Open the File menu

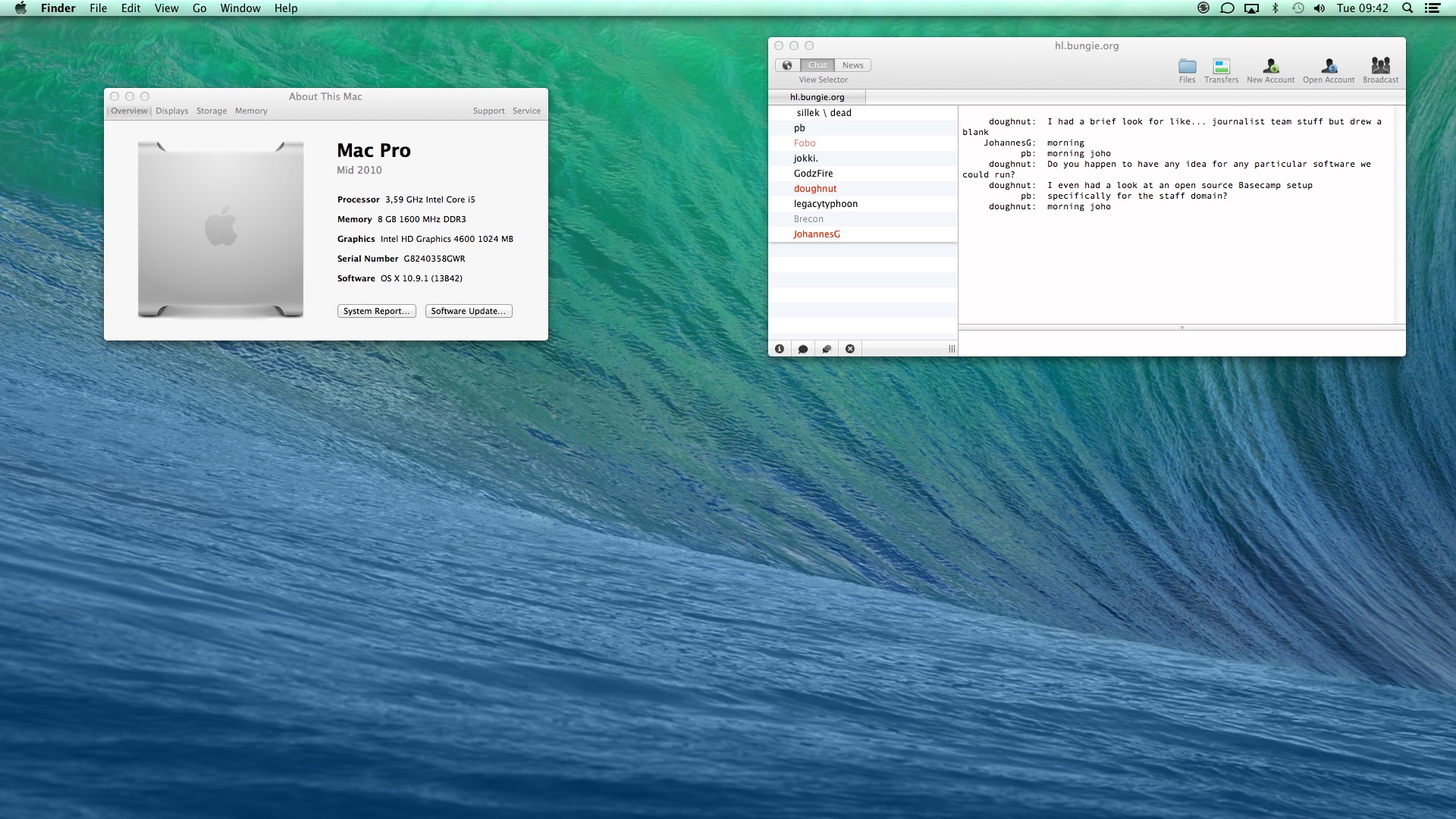(x=98, y=8)
